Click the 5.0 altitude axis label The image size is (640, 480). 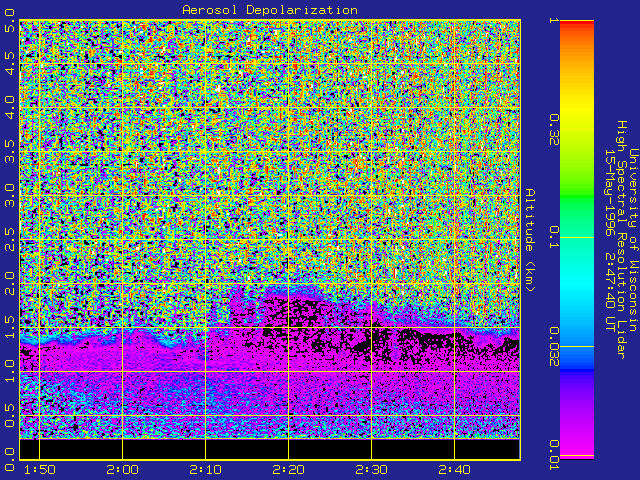[x=9, y=20]
